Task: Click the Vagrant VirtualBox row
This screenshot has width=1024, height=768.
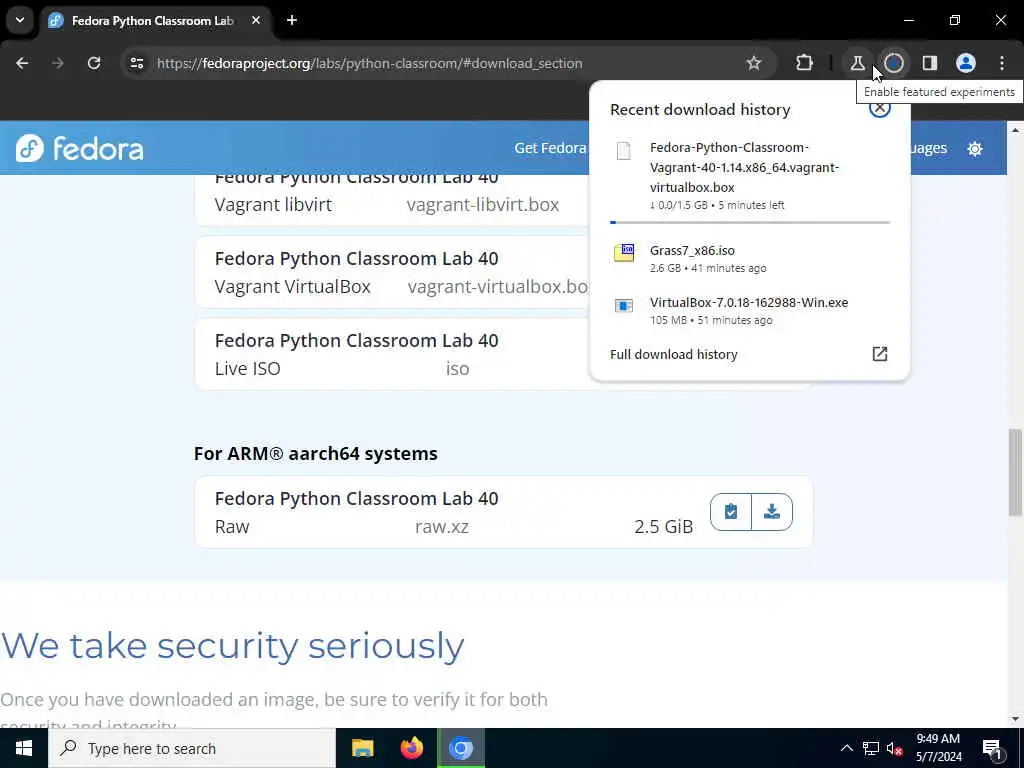Action: pyautogui.click(x=392, y=272)
